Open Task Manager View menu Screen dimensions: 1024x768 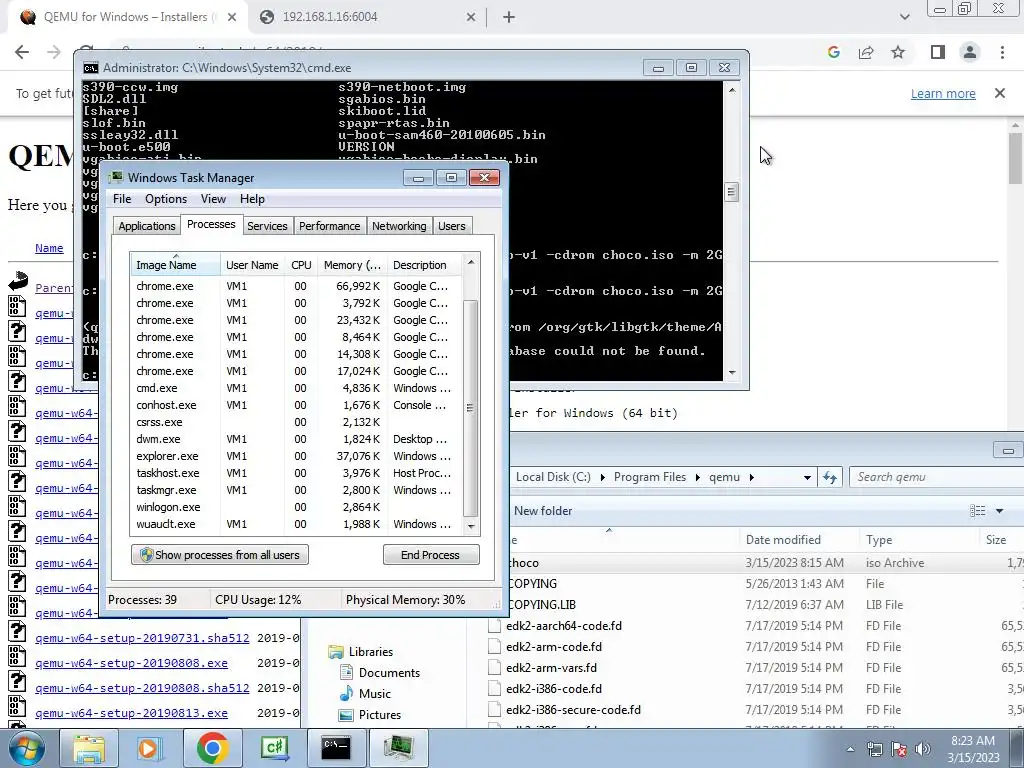coord(213,199)
